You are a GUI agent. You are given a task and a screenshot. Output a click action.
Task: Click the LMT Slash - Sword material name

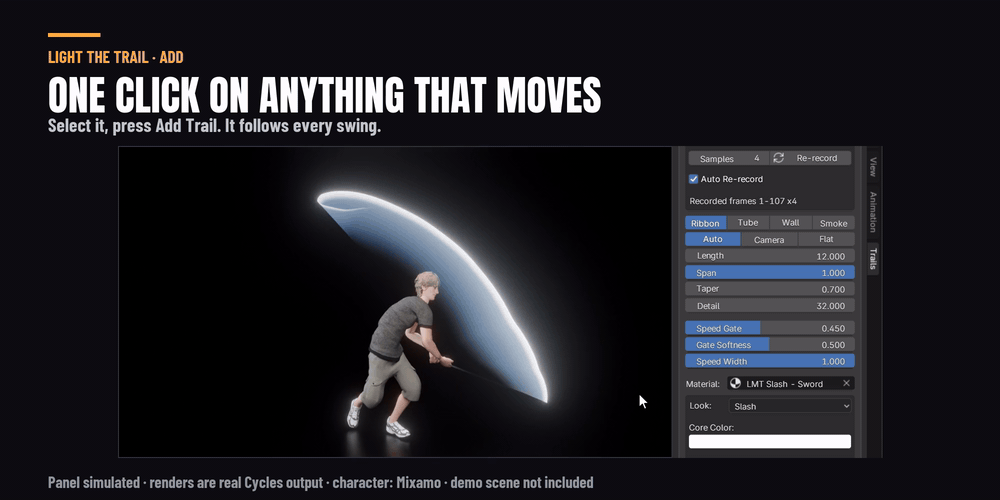coord(784,383)
